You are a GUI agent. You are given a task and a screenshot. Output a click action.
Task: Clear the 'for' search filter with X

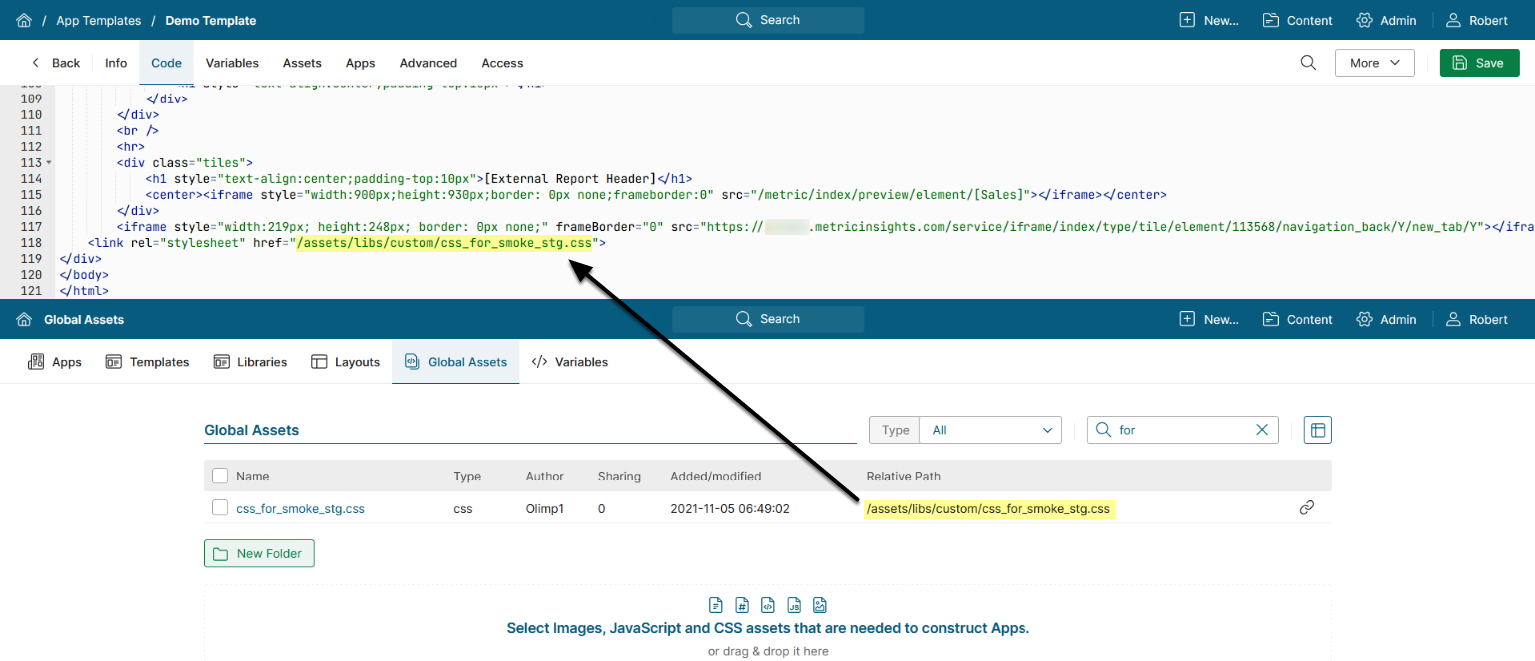(x=1262, y=430)
